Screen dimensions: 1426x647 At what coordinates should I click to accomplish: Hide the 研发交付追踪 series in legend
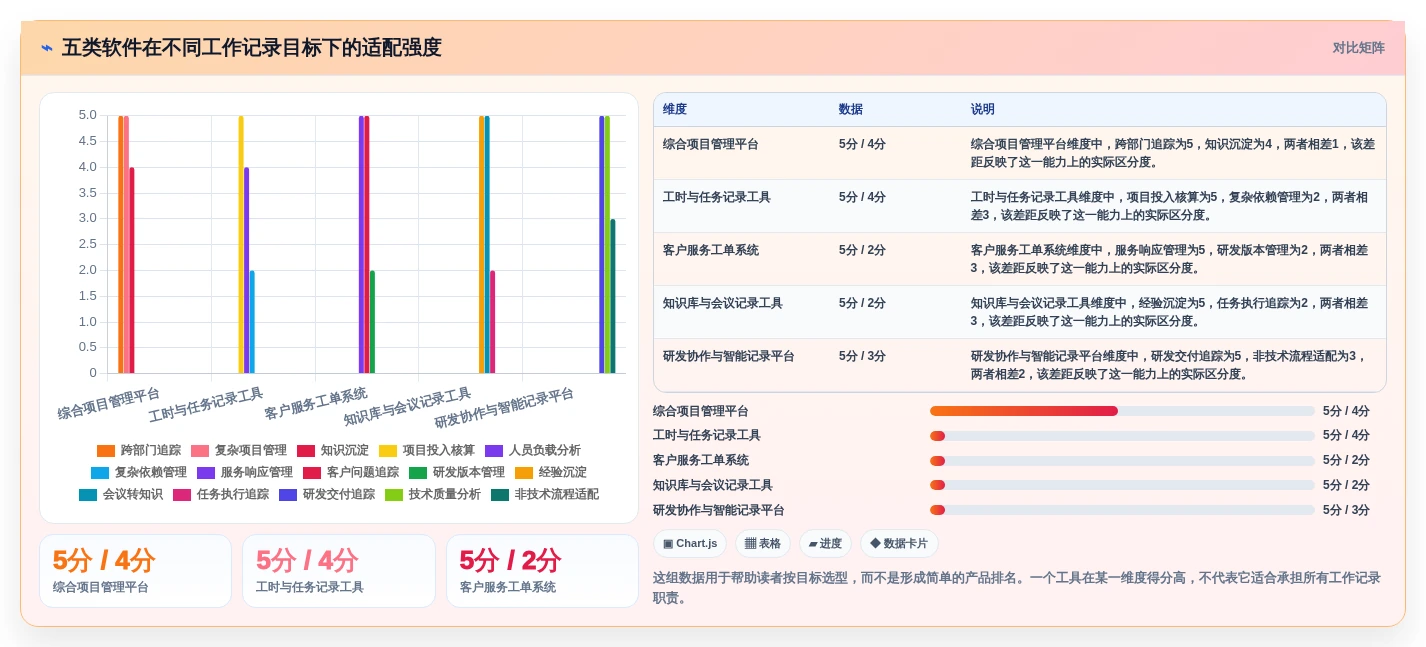point(327,495)
